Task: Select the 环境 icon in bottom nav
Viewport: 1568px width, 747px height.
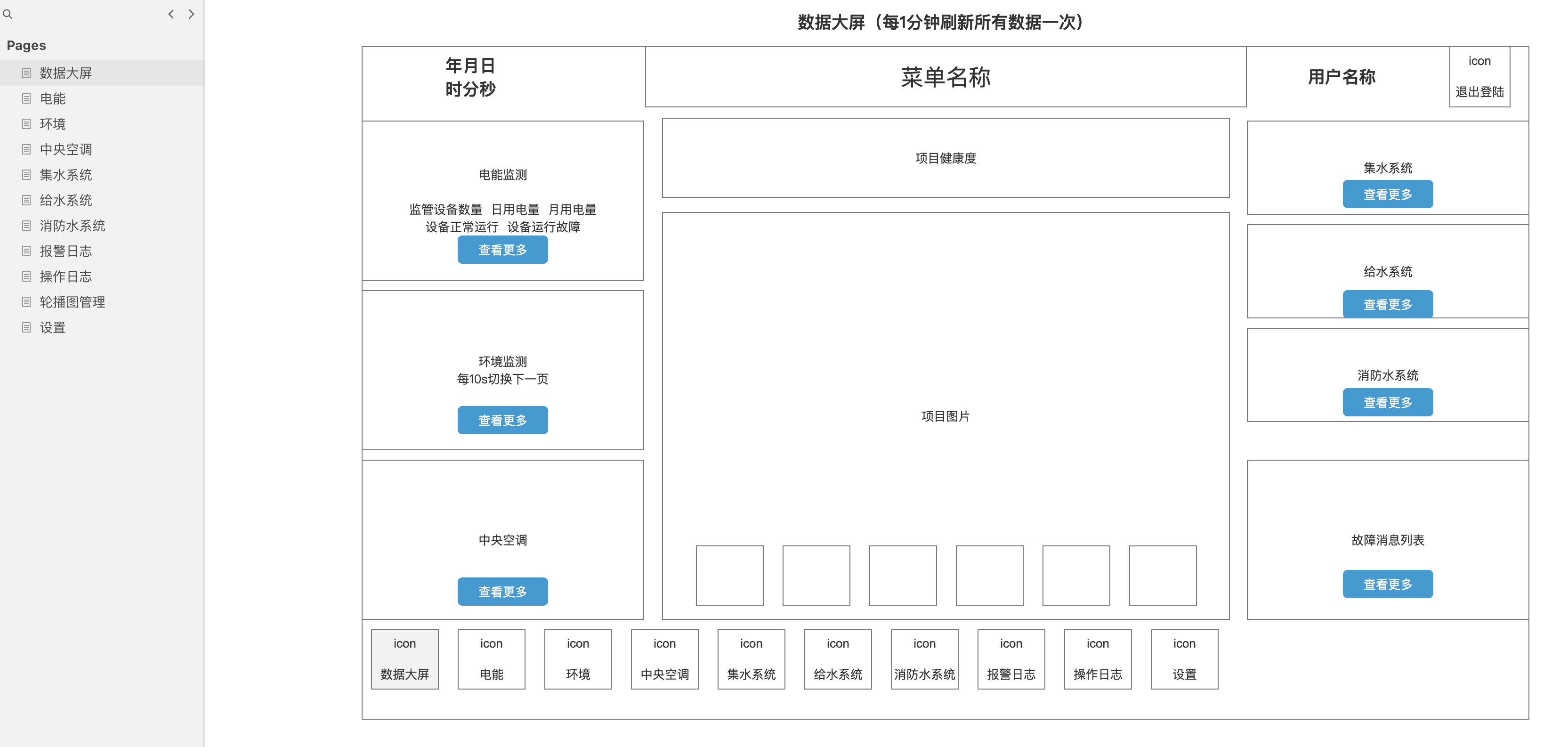Action: point(578,659)
